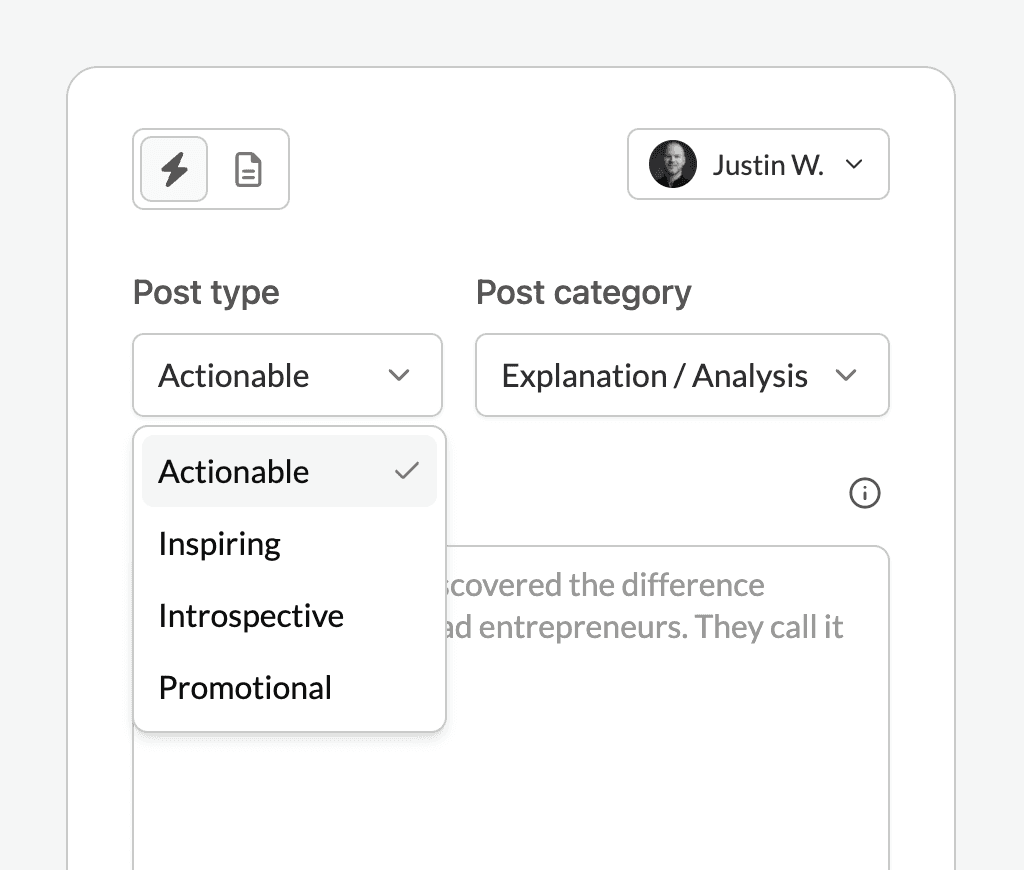This screenshot has width=1024, height=870.
Task: Open the Explanation / Analysis dropdown
Action: tap(655, 376)
